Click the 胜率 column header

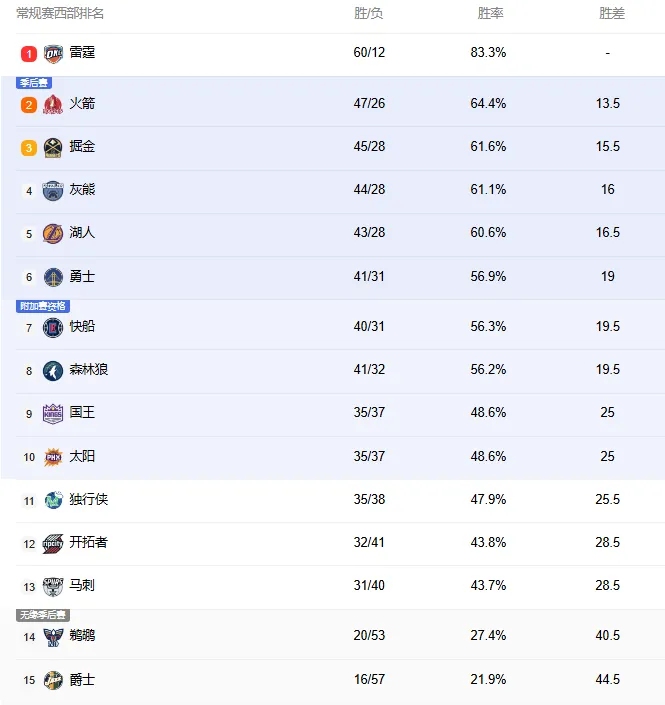click(x=490, y=13)
